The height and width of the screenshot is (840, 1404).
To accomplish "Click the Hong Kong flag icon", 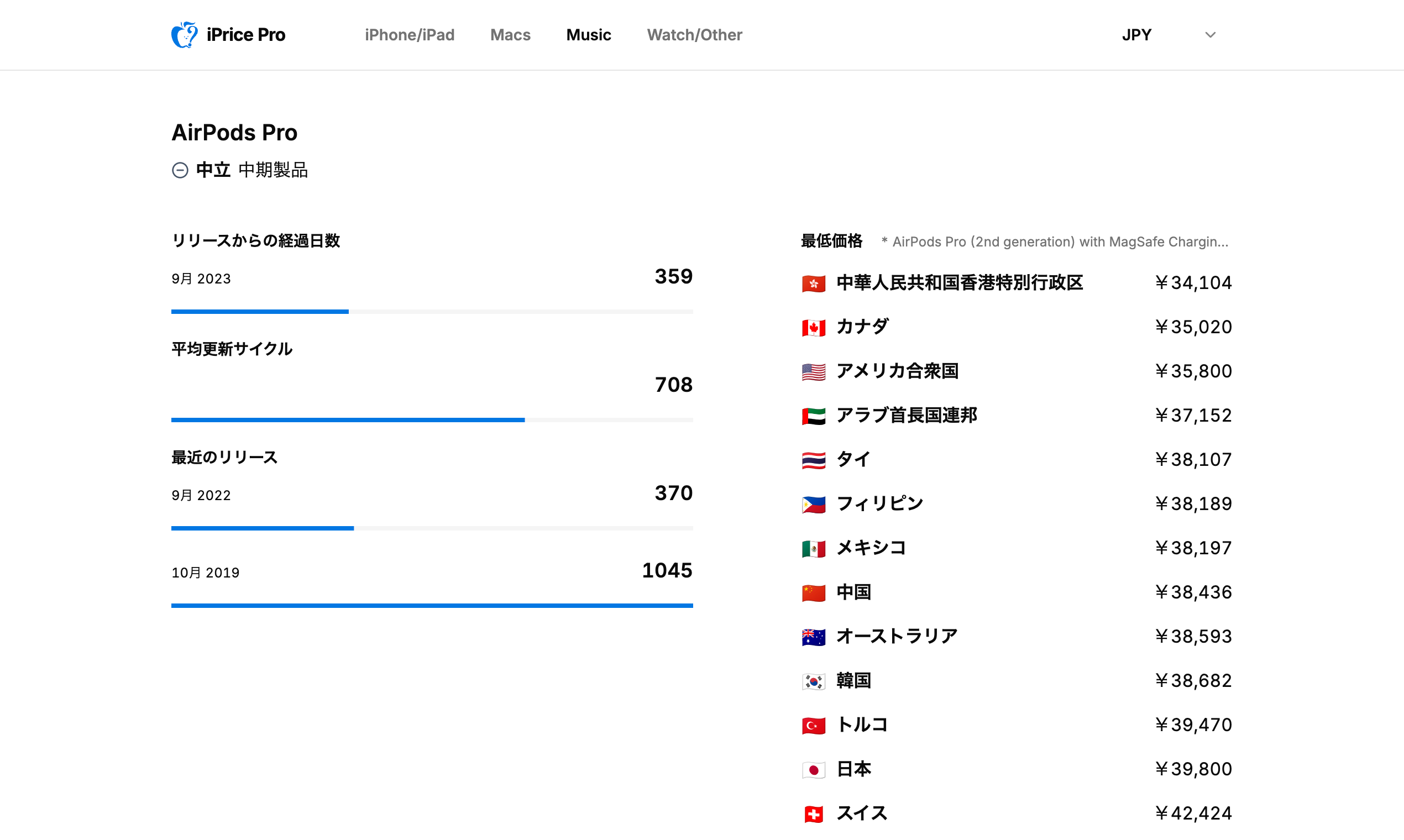I will coord(813,283).
